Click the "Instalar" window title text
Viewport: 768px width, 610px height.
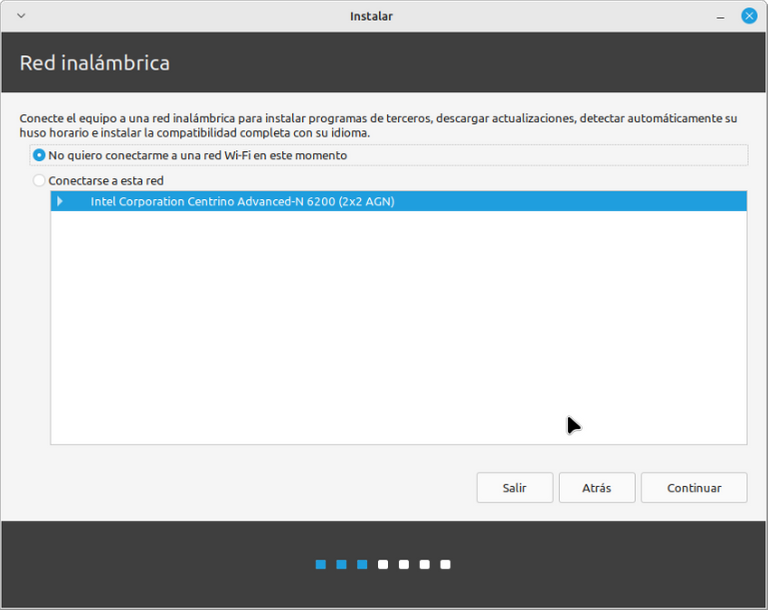point(371,16)
